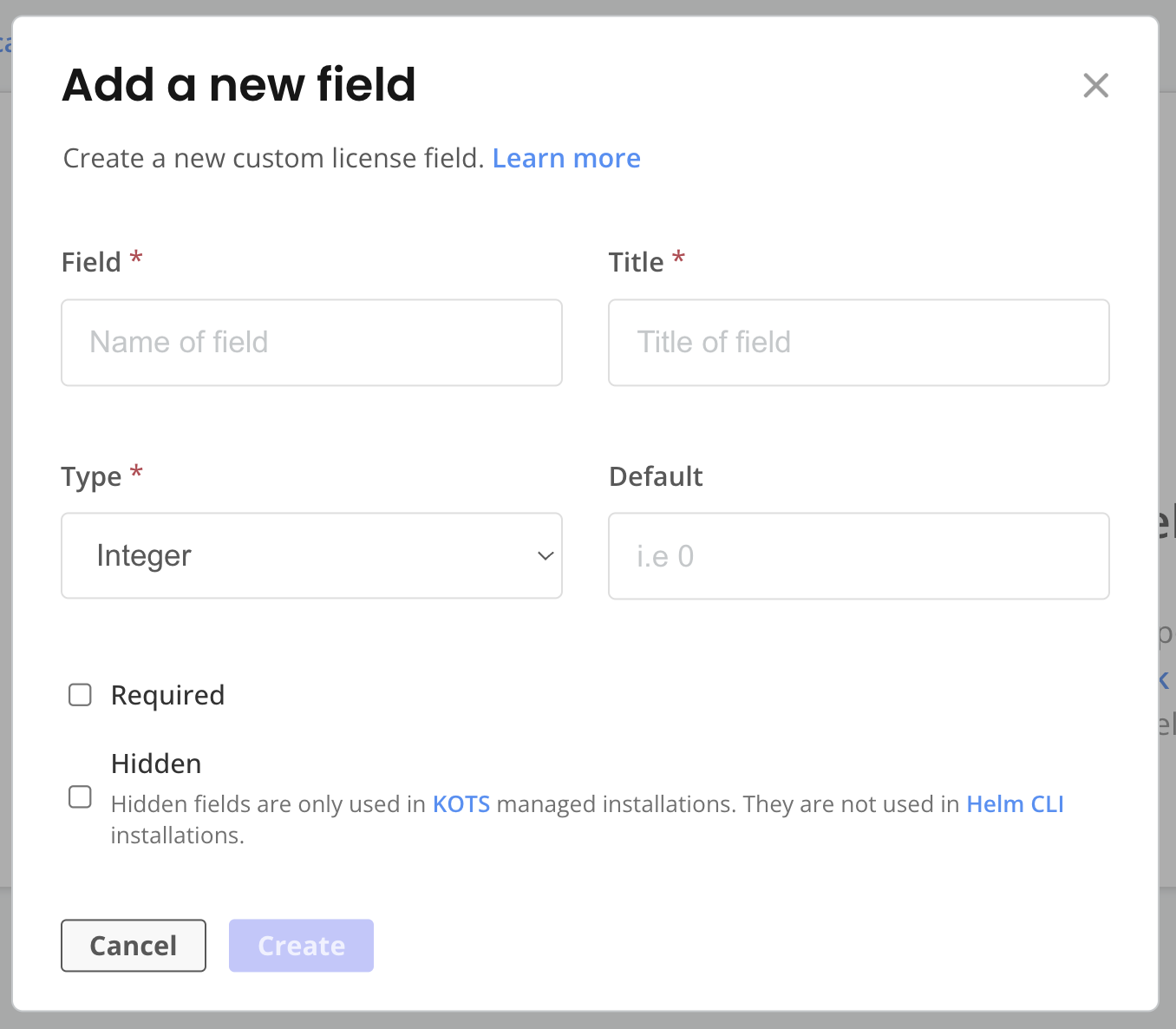Focus the Title of field input
This screenshot has height=1029, width=1176.
pos(859,342)
